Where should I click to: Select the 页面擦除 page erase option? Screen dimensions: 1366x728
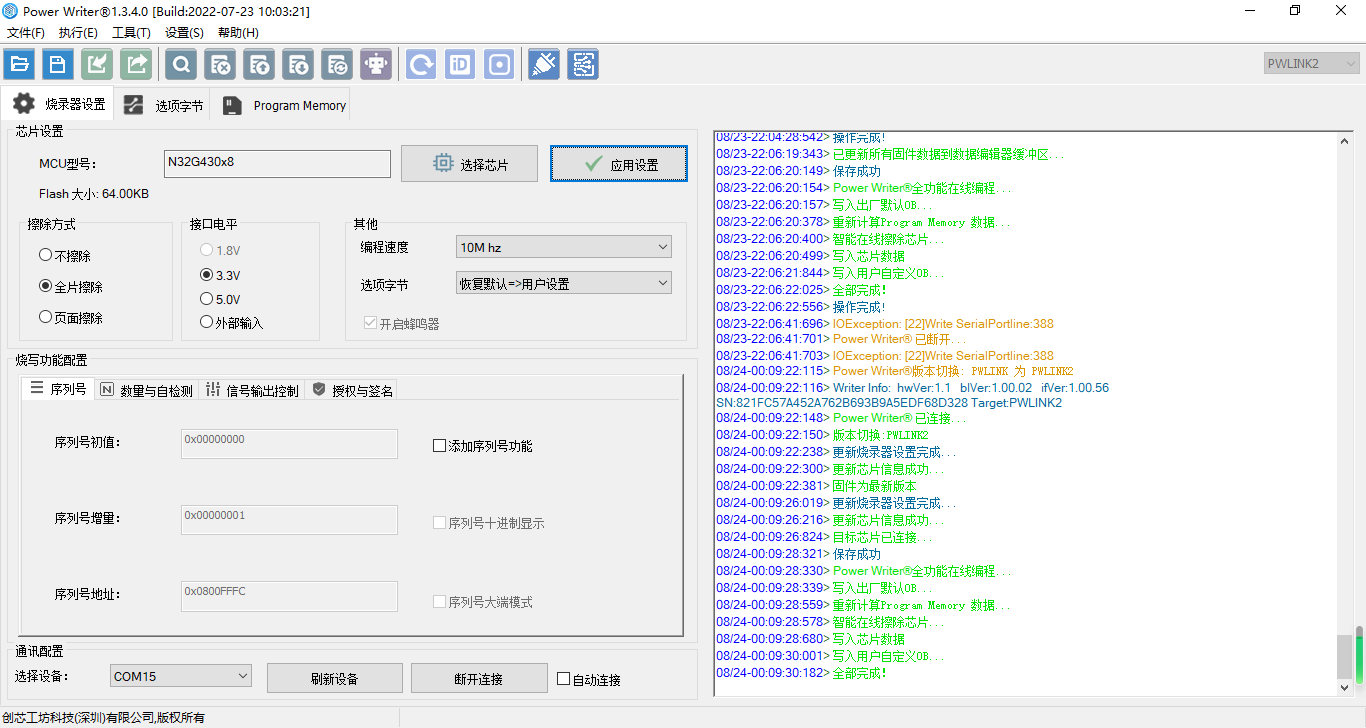point(71,318)
